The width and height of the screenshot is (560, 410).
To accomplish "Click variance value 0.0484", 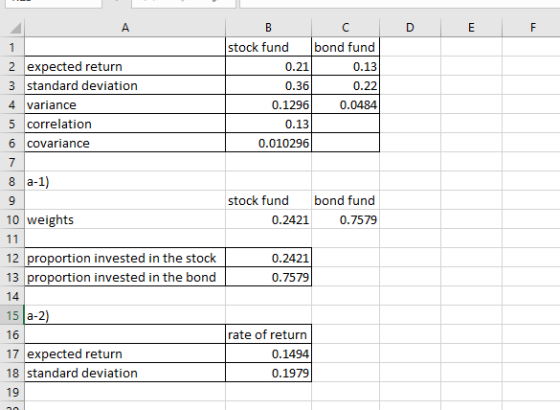I will point(345,105).
